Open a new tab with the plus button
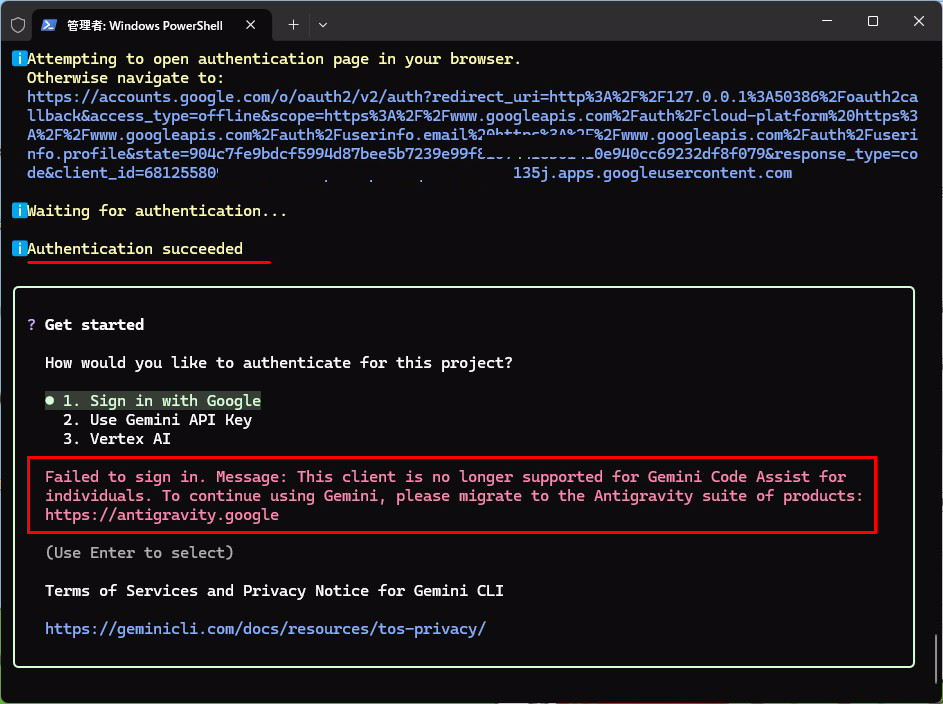The width and height of the screenshot is (943, 704). [x=293, y=25]
